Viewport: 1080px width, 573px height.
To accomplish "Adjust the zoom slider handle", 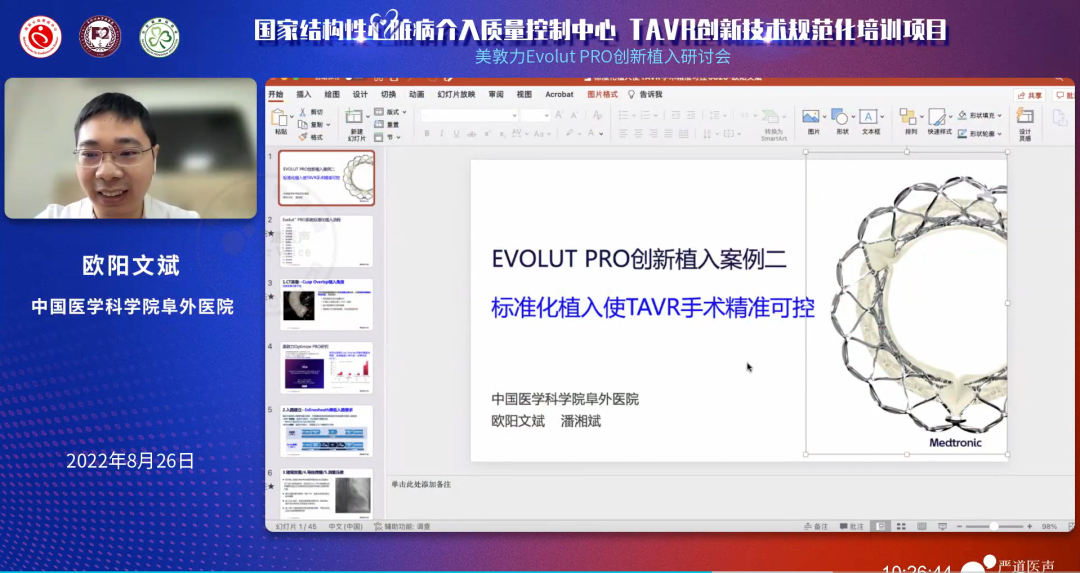I will coord(993,526).
